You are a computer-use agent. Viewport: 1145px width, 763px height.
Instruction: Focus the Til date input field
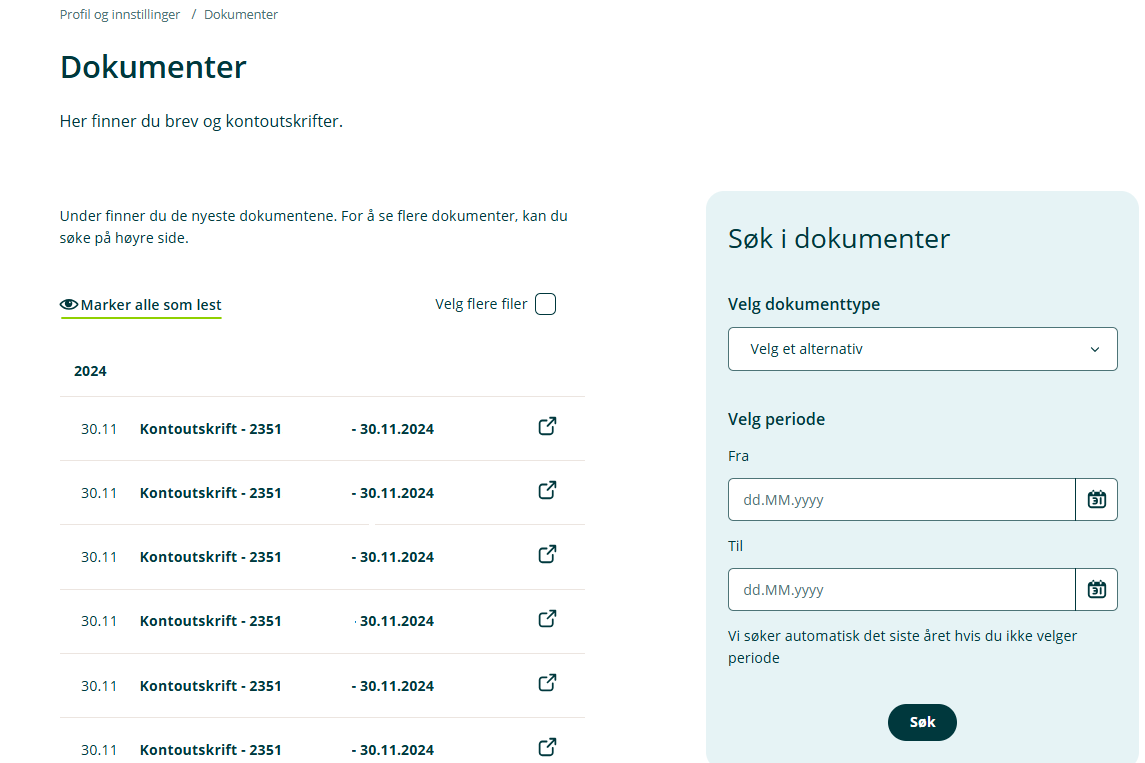pos(901,590)
